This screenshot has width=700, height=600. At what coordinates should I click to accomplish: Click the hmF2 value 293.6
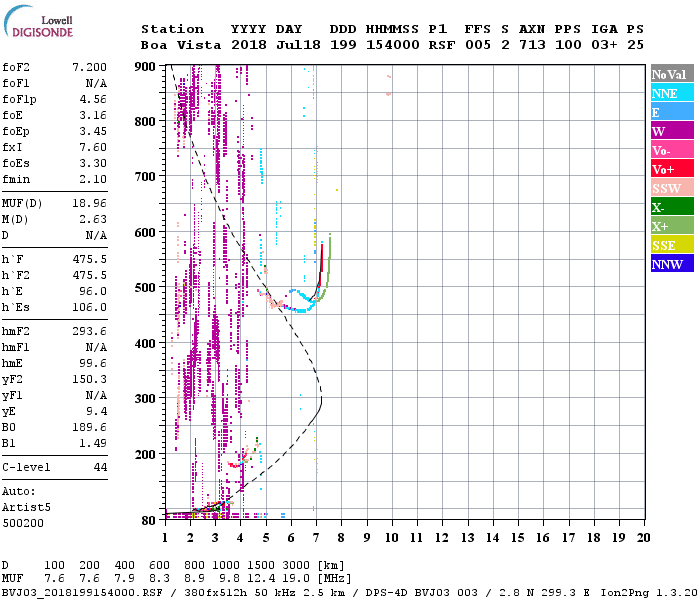pyautogui.click(x=89, y=331)
